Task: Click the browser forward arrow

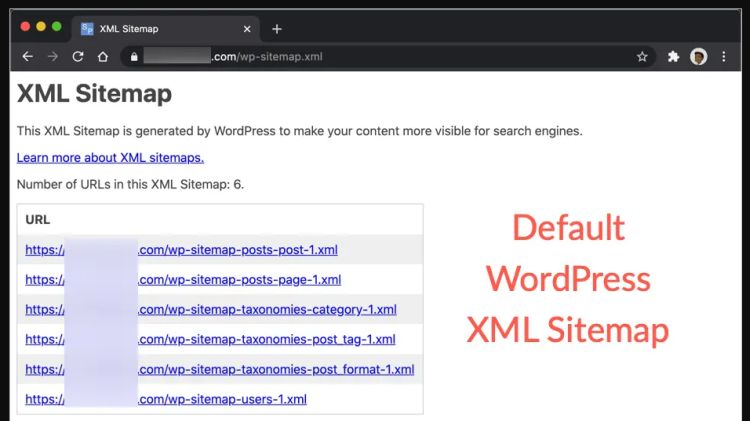Action: (53, 56)
